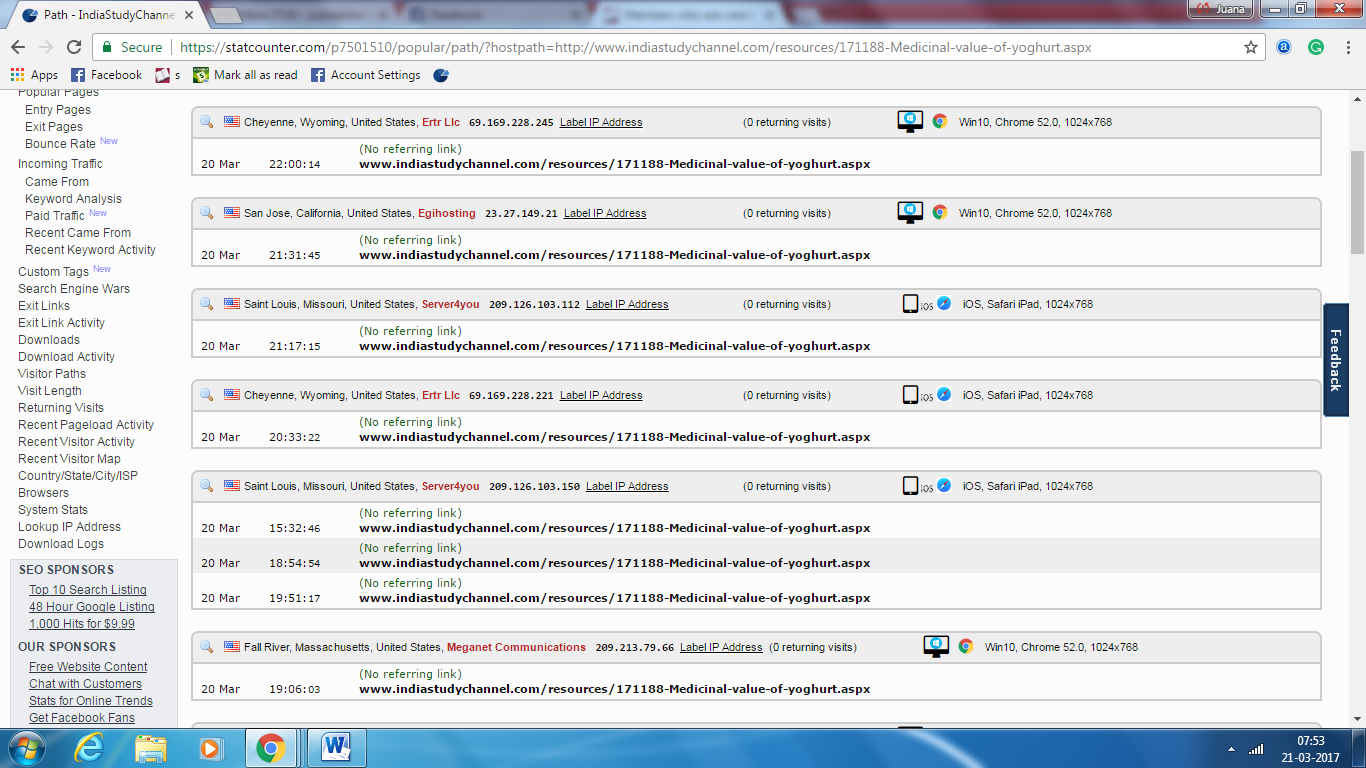Open Facebook bookmark

(106, 75)
